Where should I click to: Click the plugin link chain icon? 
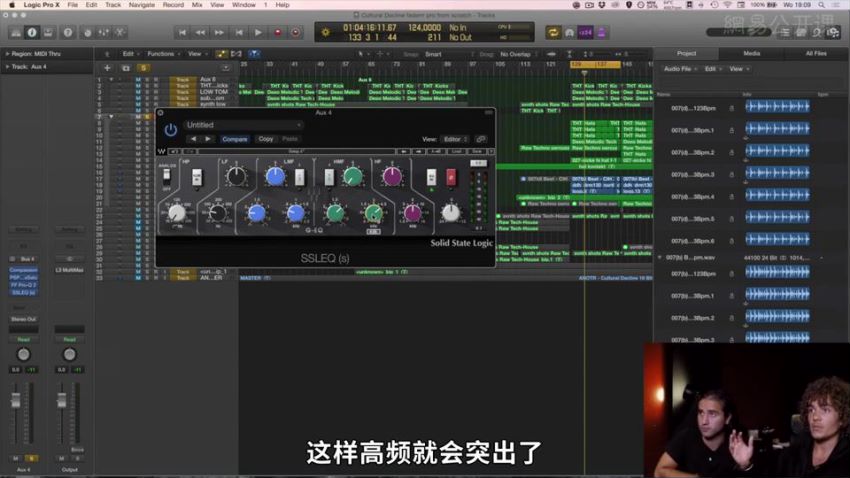pos(480,139)
